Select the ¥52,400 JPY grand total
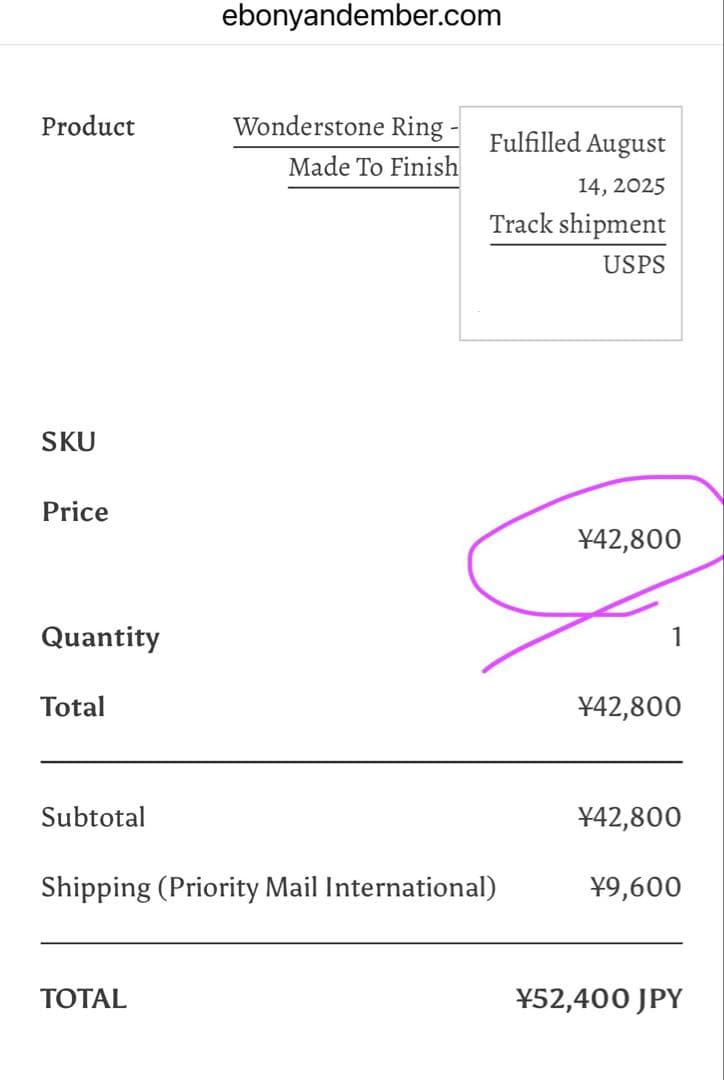The height and width of the screenshot is (1080, 724). pyautogui.click(x=599, y=999)
